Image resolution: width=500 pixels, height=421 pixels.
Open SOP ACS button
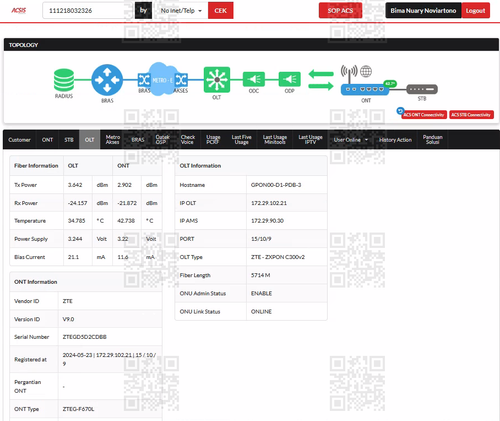tap(340, 10)
